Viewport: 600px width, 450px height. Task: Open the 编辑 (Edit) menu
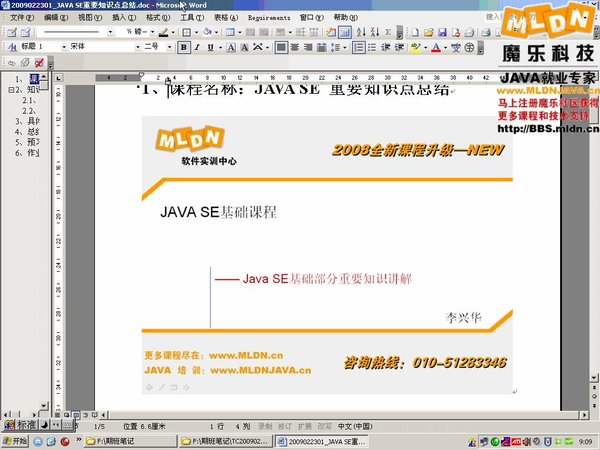[x=56, y=18]
